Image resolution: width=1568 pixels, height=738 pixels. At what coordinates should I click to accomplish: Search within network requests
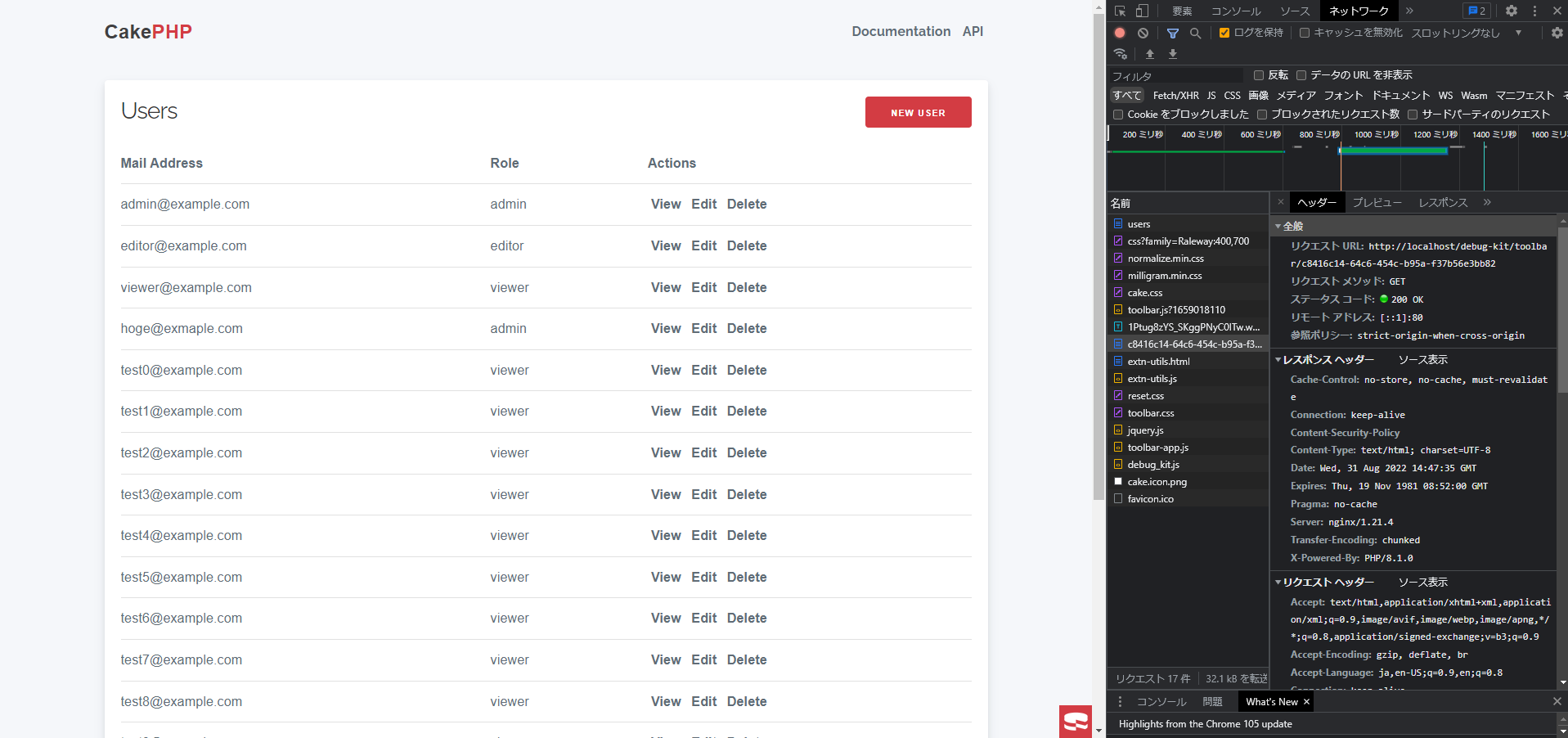click(x=1195, y=33)
